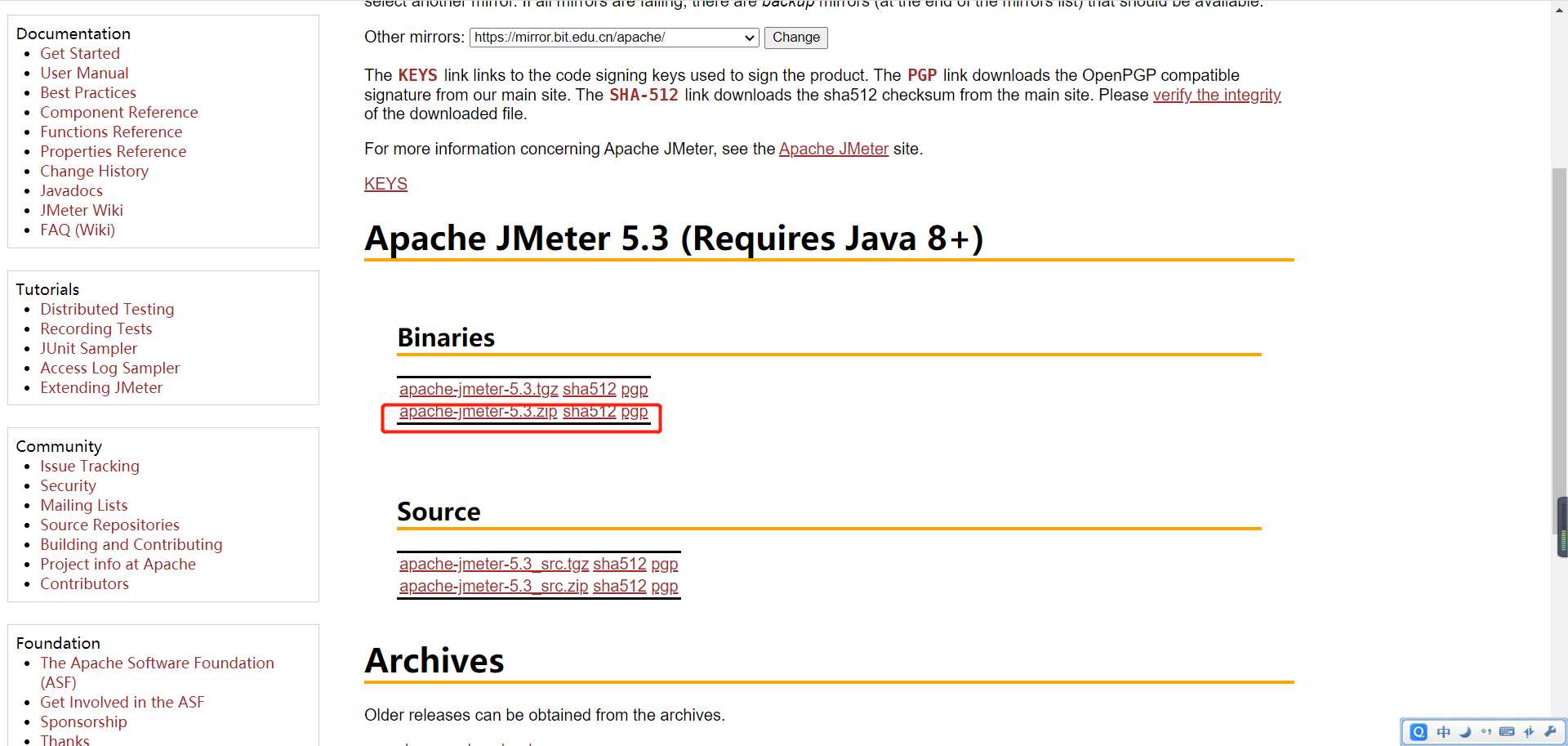This screenshot has width=1568, height=746.
Task: Toggle Chinese/English mode 中 icon
Action: tap(1444, 732)
